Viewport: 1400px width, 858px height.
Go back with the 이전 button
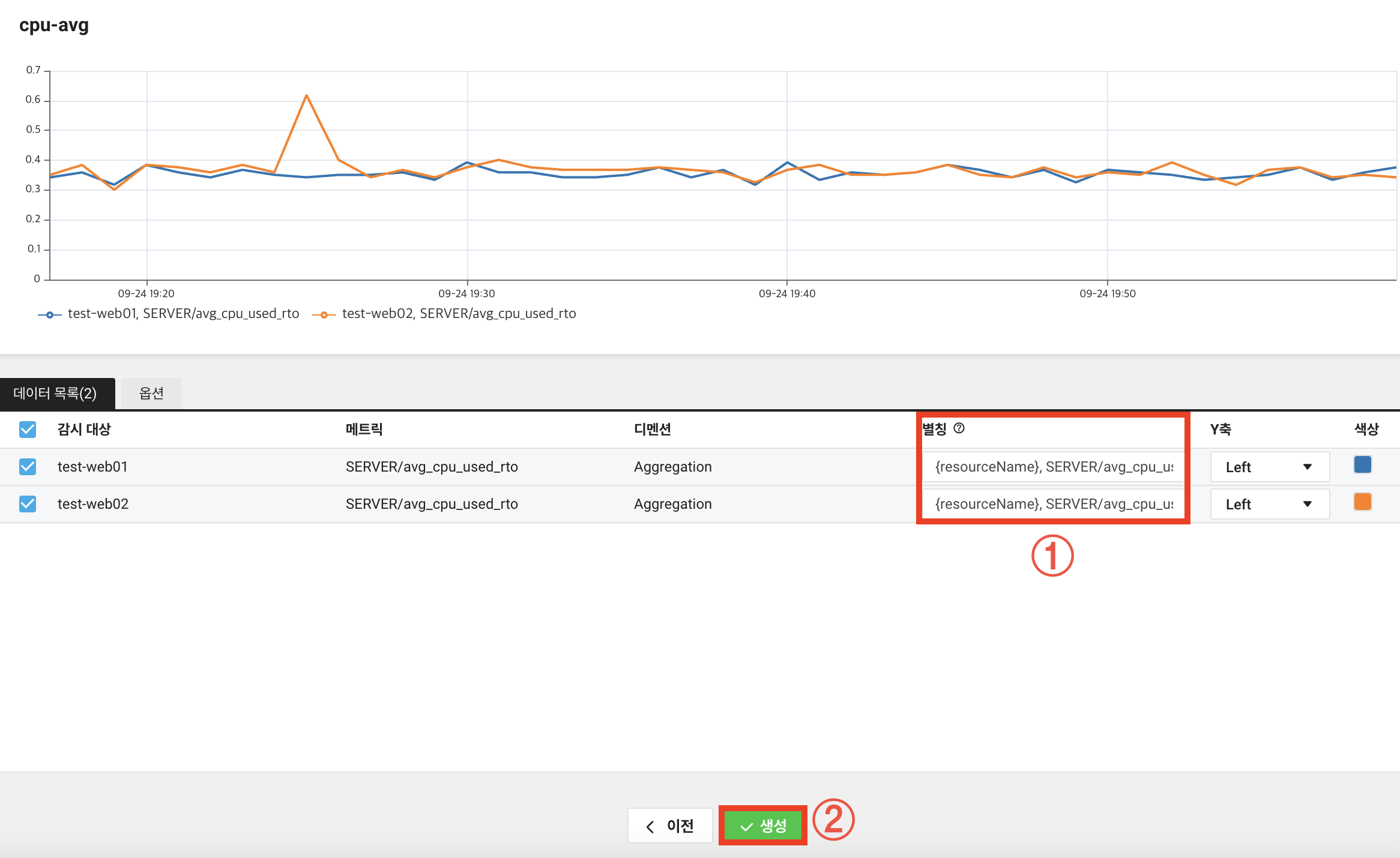click(x=670, y=826)
